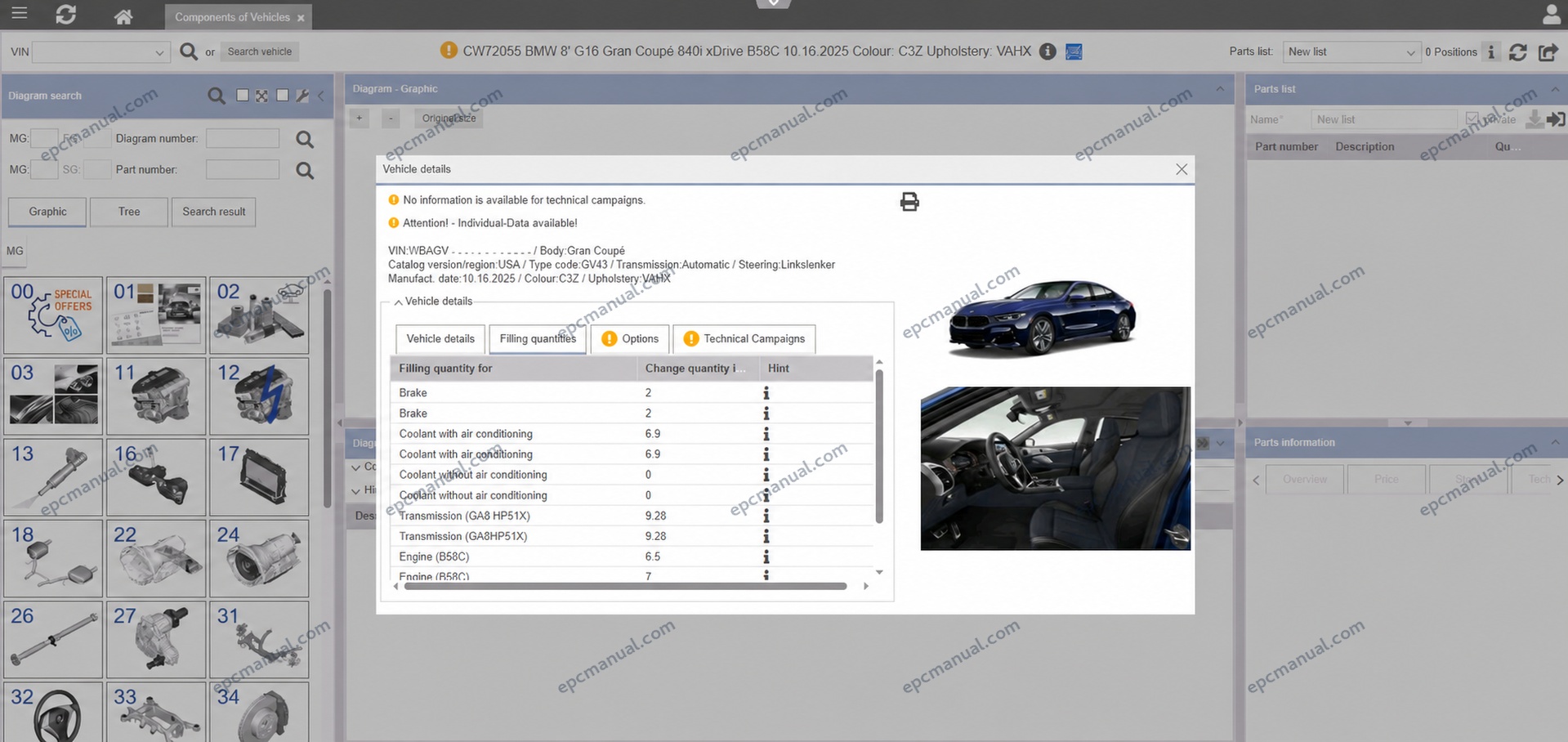Click the Parts list Name field
Screen dimensions: 1568x742
click(1384, 119)
